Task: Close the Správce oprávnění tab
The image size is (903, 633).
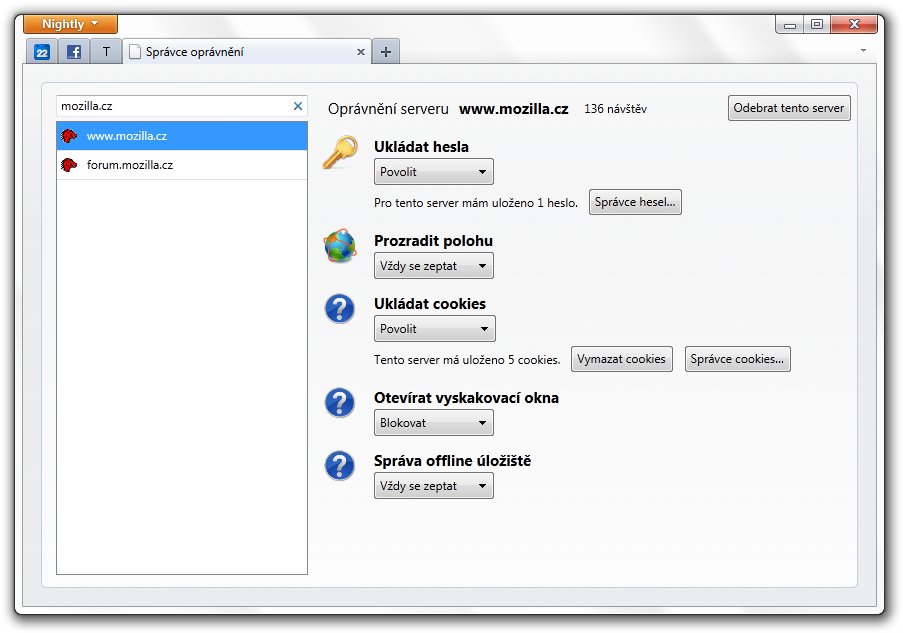Action: pos(361,52)
